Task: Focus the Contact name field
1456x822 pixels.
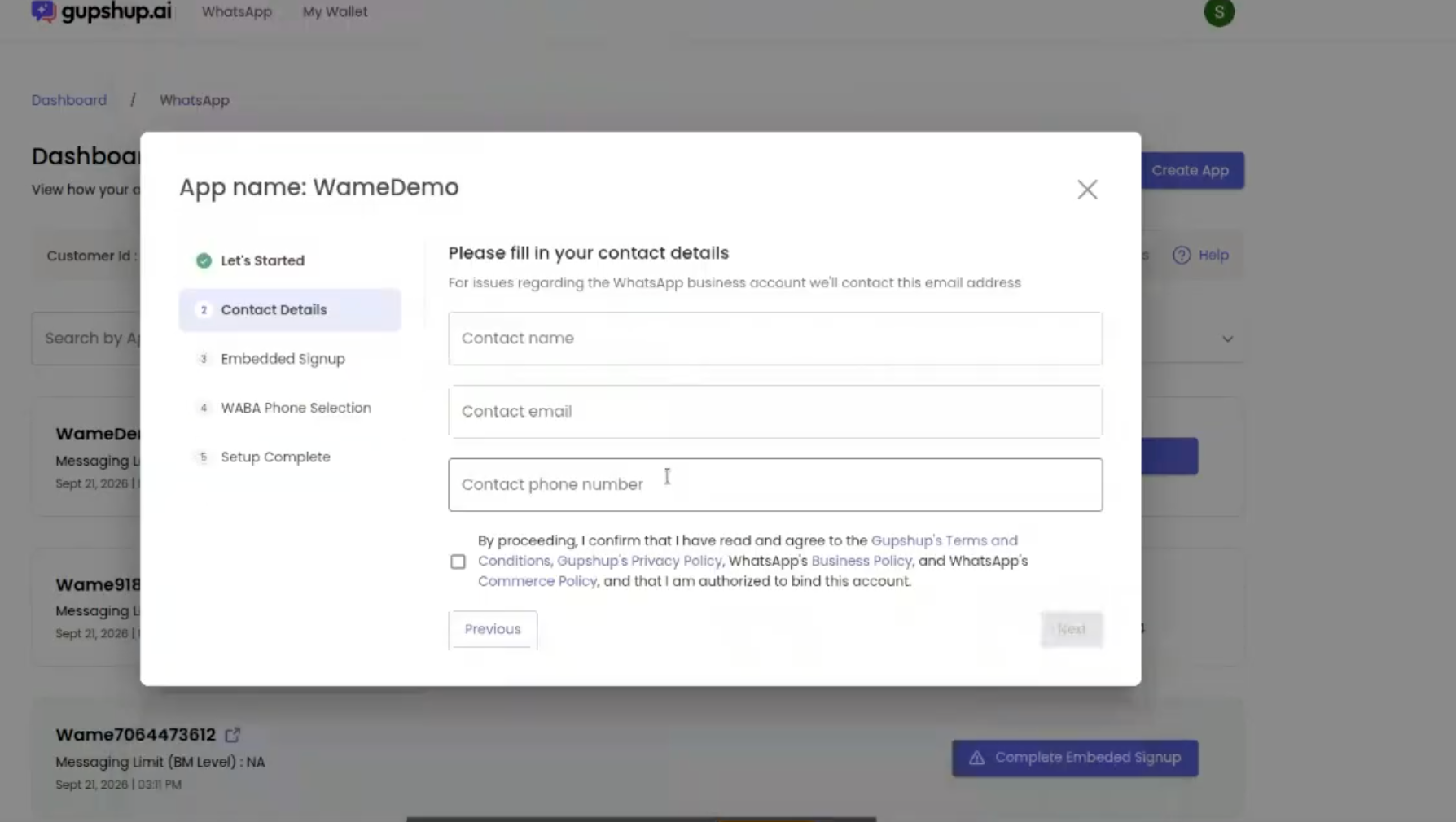Action: [775, 339]
